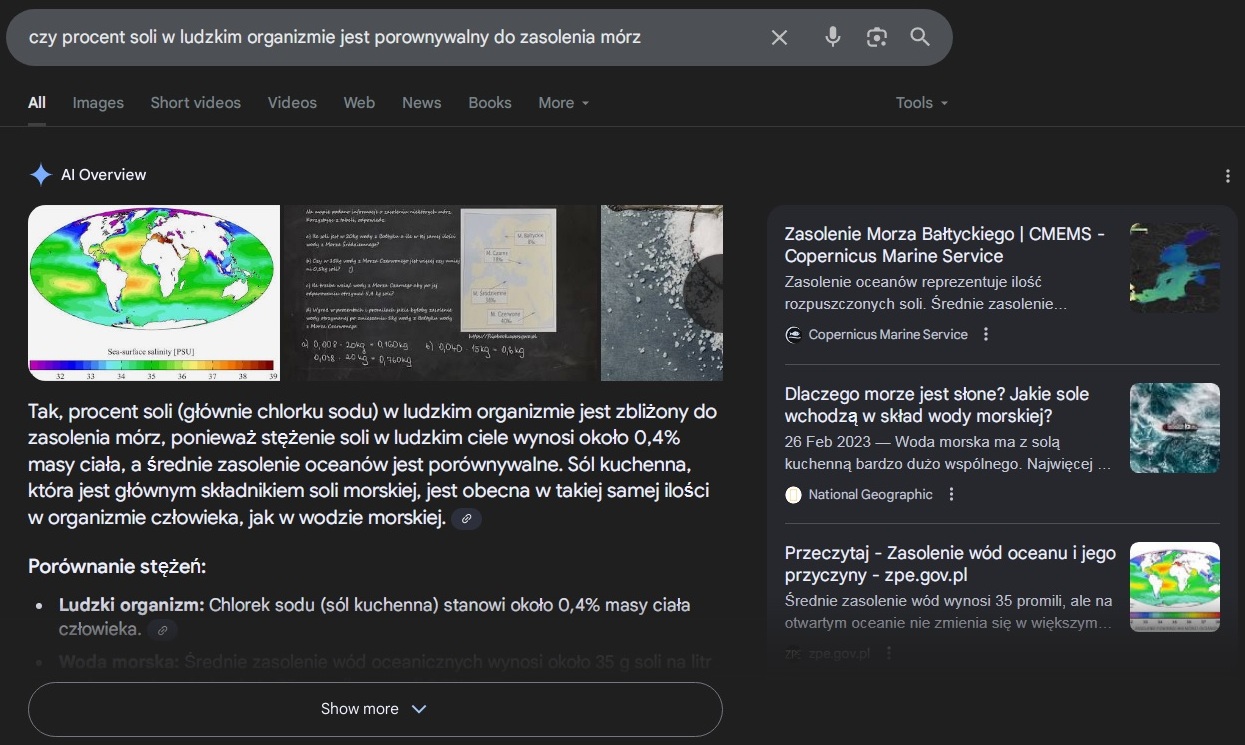Open the three-dot menu next to Copernicus Marine Service
The width and height of the screenshot is (1245, 745).
985,333
